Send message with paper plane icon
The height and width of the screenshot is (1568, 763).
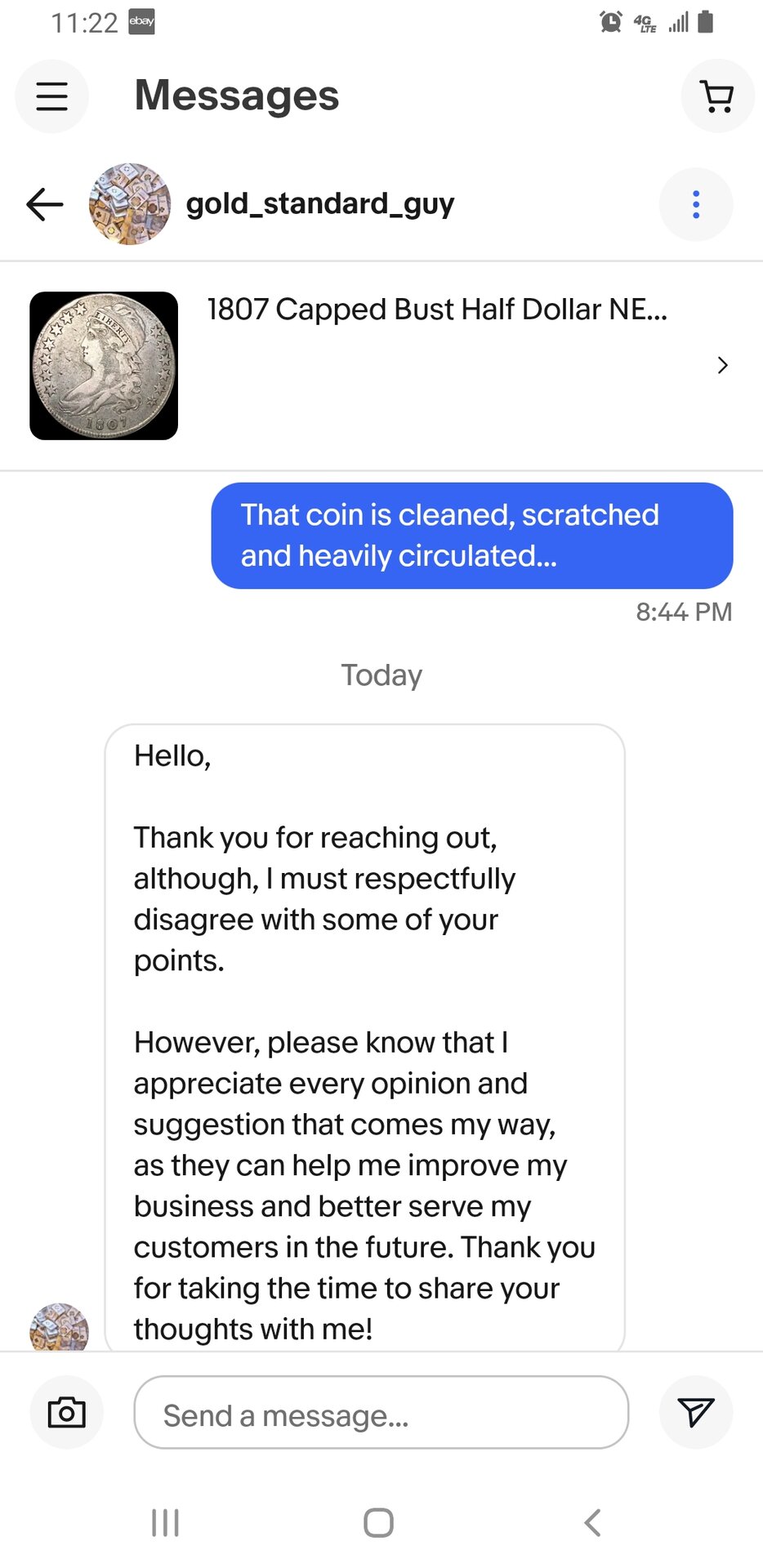coord(696,1412)
